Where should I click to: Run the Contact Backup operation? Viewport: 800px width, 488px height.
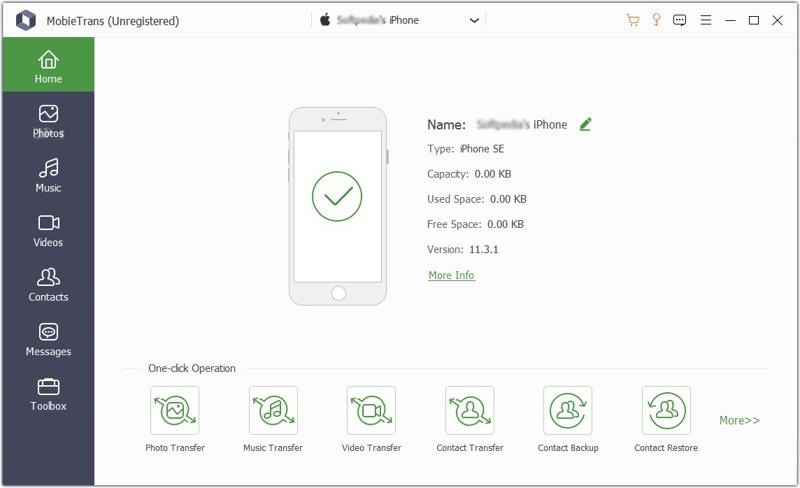point(568,410)
